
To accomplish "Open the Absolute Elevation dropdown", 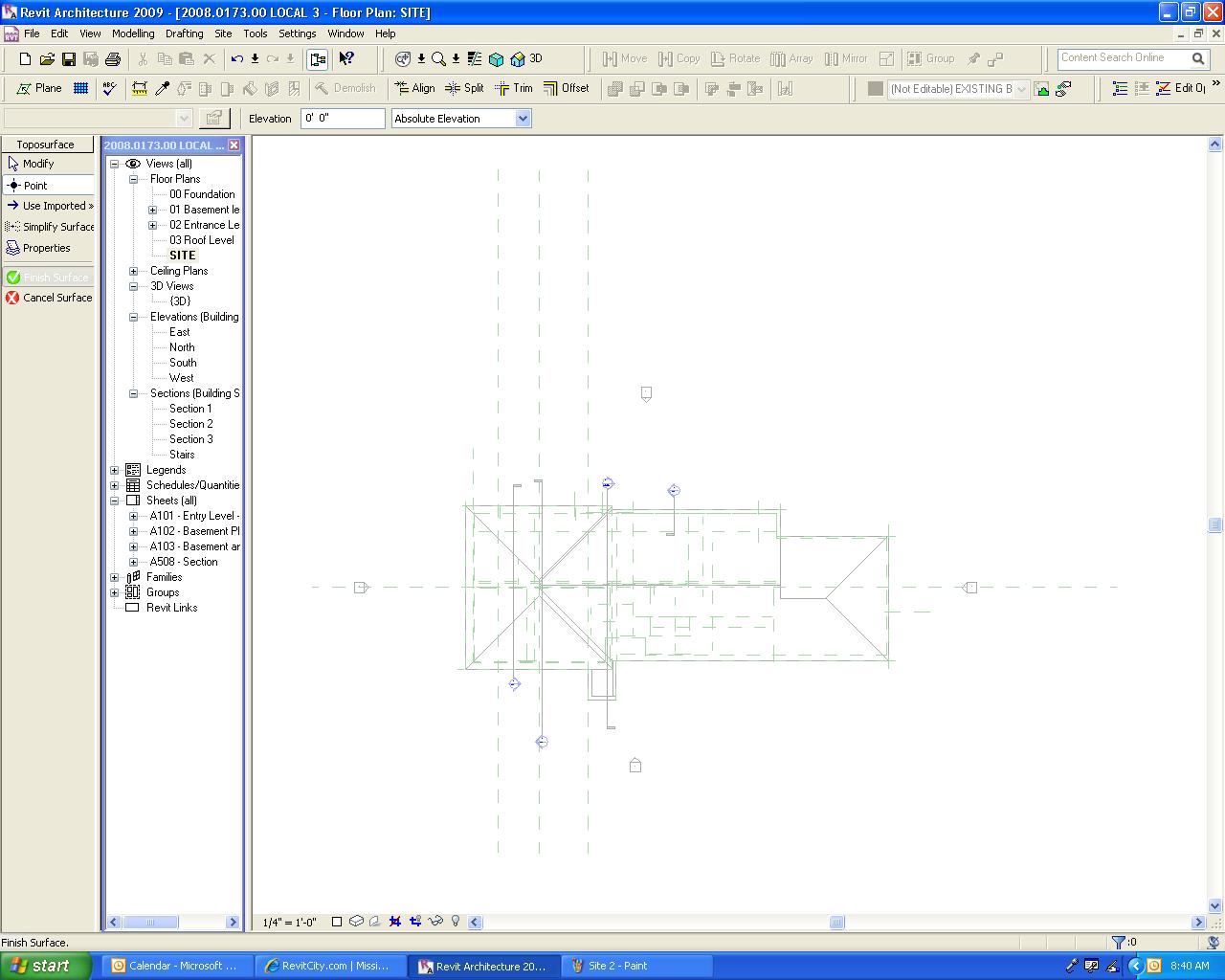I will click(x=523, y=119).
